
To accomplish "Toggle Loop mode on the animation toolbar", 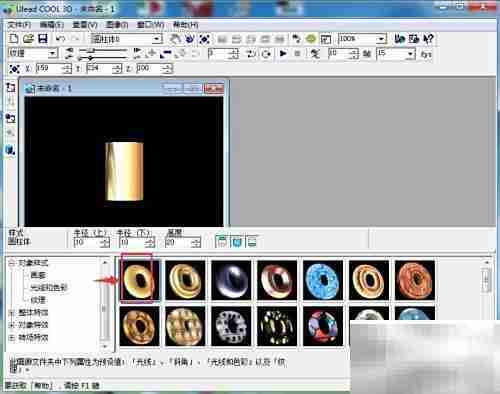I will (x=266, y=53).
